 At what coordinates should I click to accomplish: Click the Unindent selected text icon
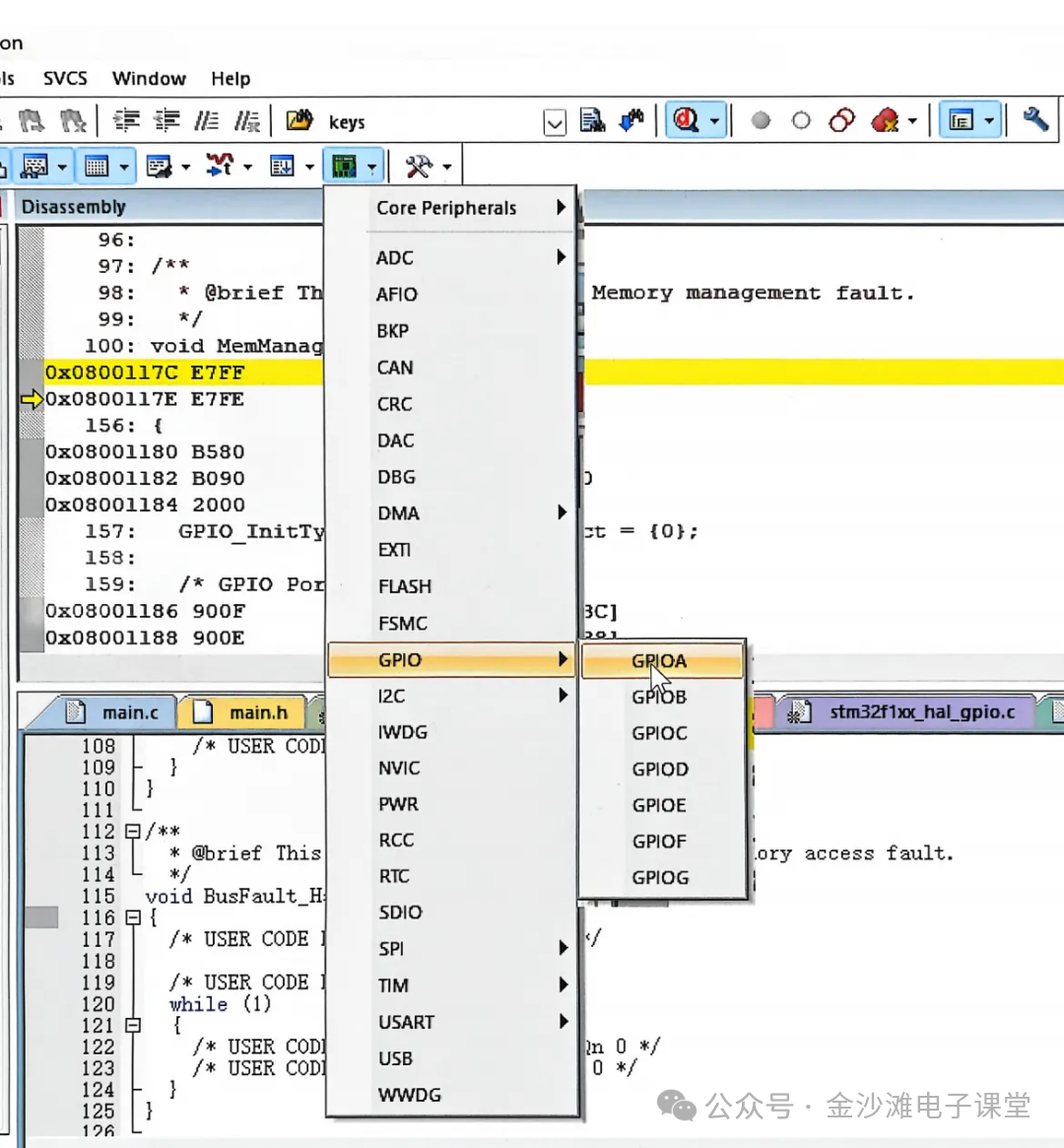coord(166,120)
